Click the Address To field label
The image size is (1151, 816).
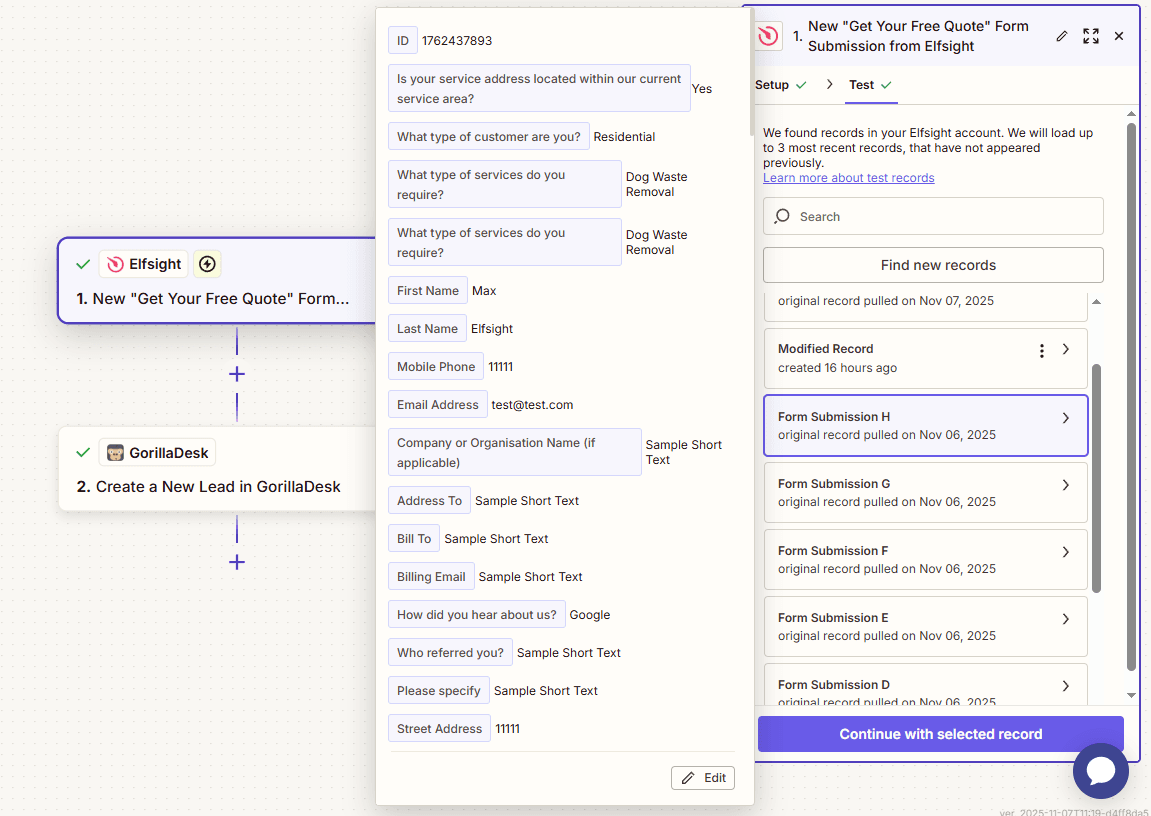[429, 500]
